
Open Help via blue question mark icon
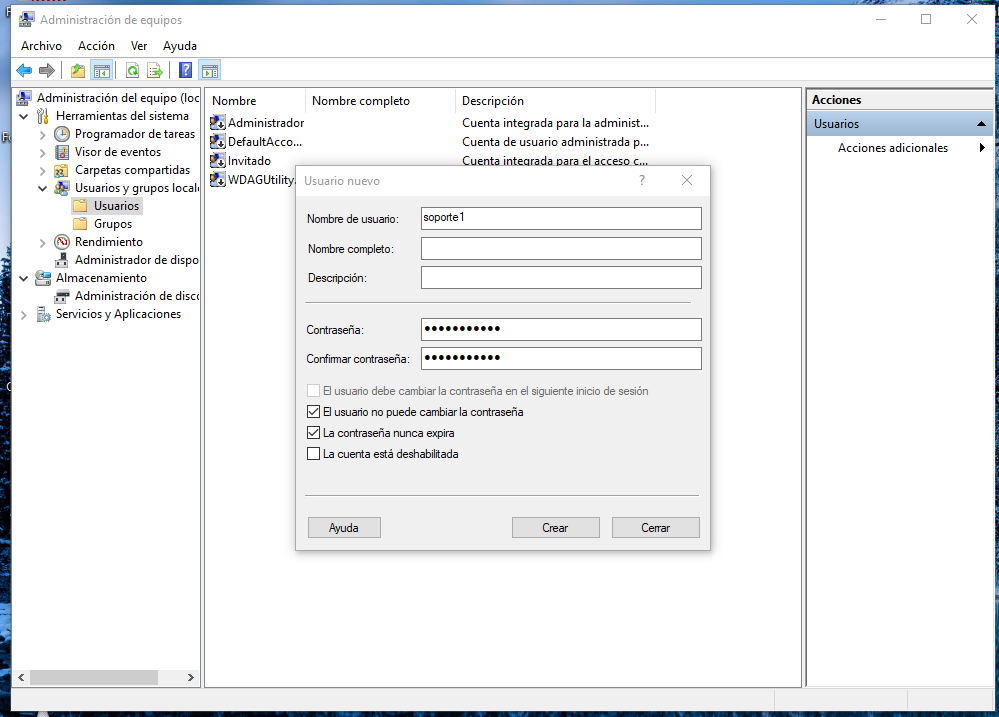point(186,70)
